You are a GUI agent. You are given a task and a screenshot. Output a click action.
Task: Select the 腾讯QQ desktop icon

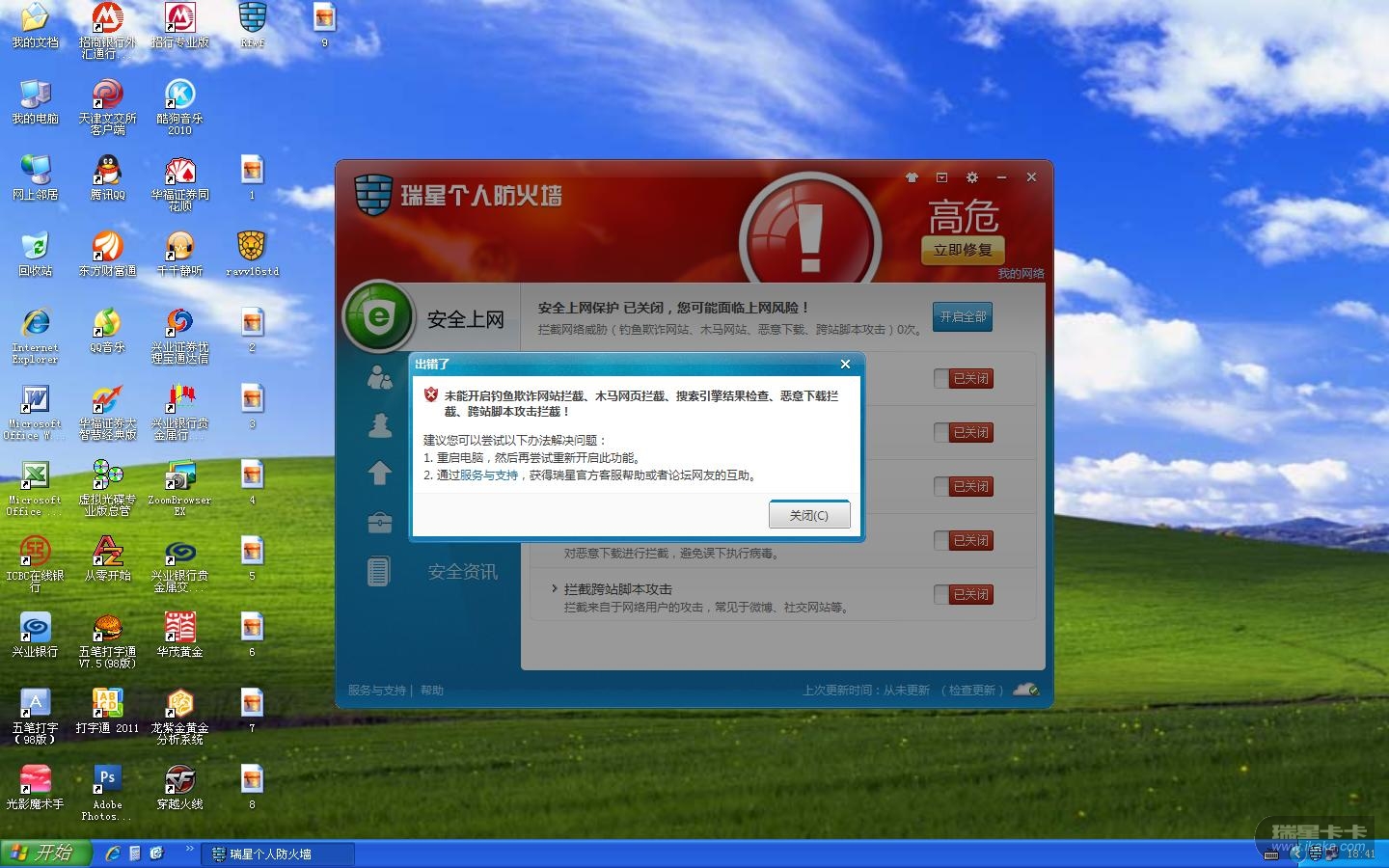[x=107, y=178]
